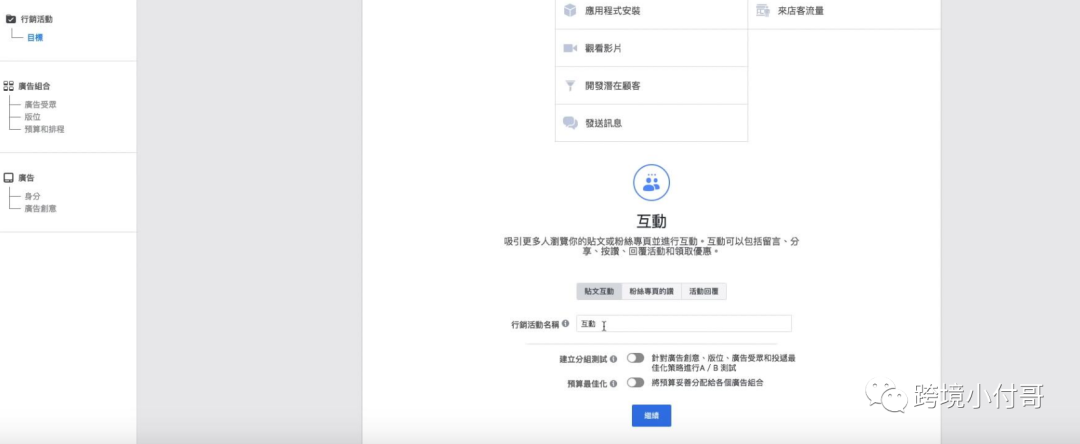Click the messages chat bubble icon
This screenshot has width=1080, height=444.
tap(570, 123)
